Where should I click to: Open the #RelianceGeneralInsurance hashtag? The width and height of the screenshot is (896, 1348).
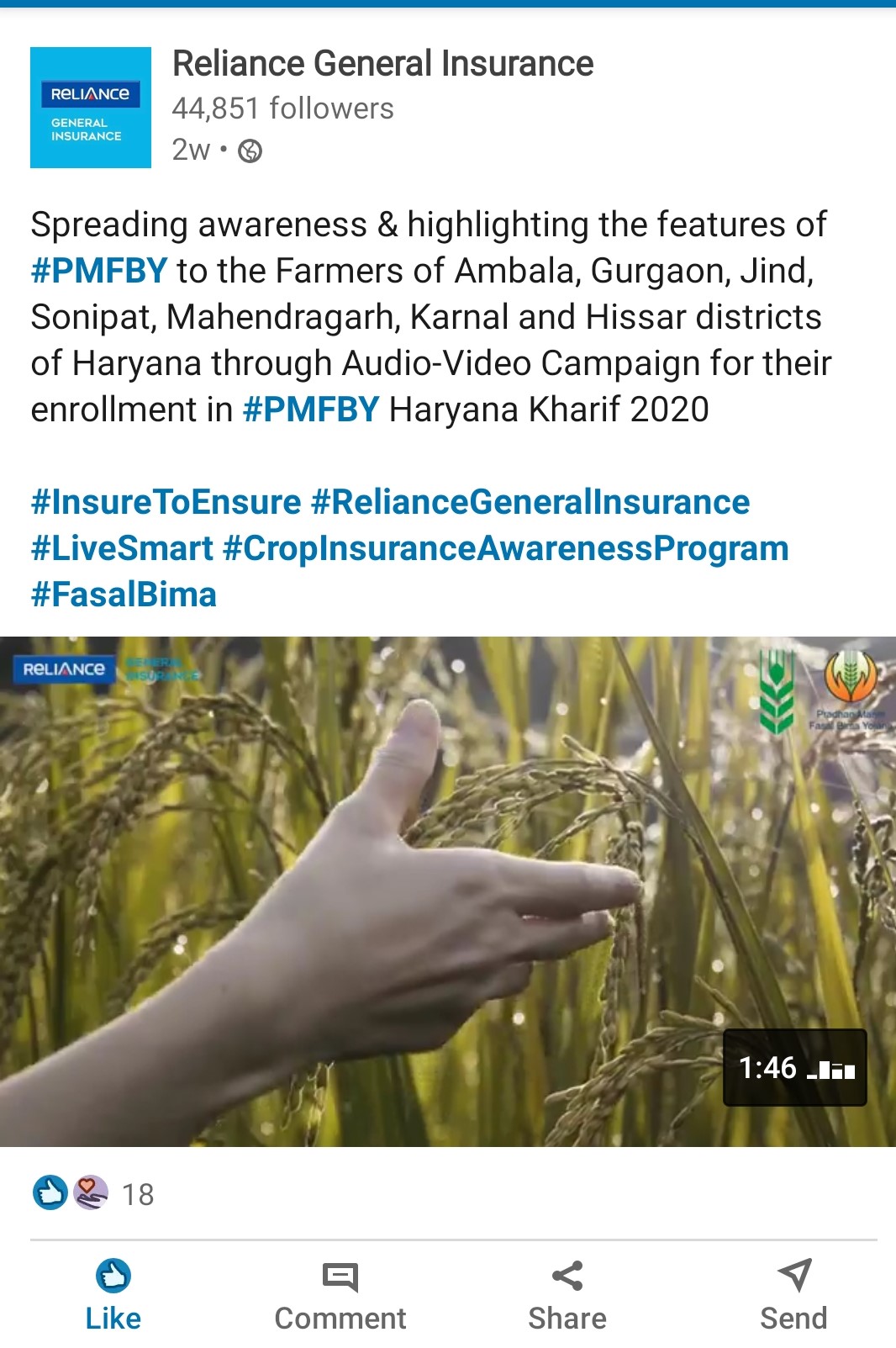pyautogui.click(x=530, y=502)
